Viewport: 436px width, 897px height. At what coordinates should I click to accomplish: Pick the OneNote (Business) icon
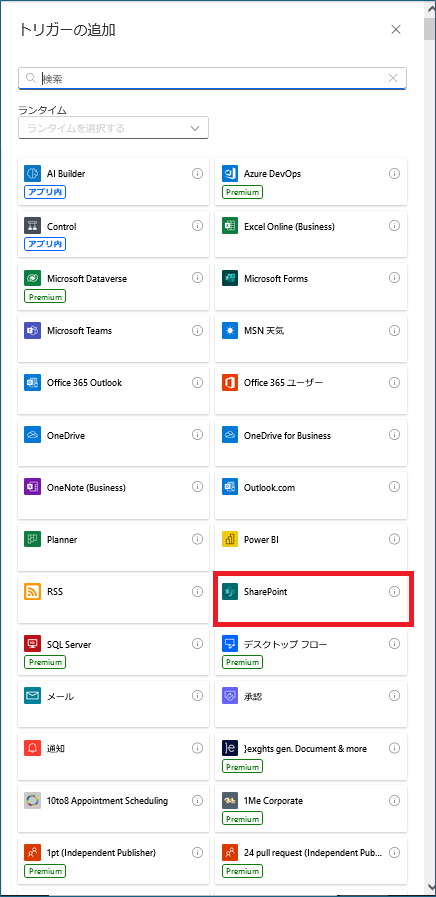(x=33, y=487)
